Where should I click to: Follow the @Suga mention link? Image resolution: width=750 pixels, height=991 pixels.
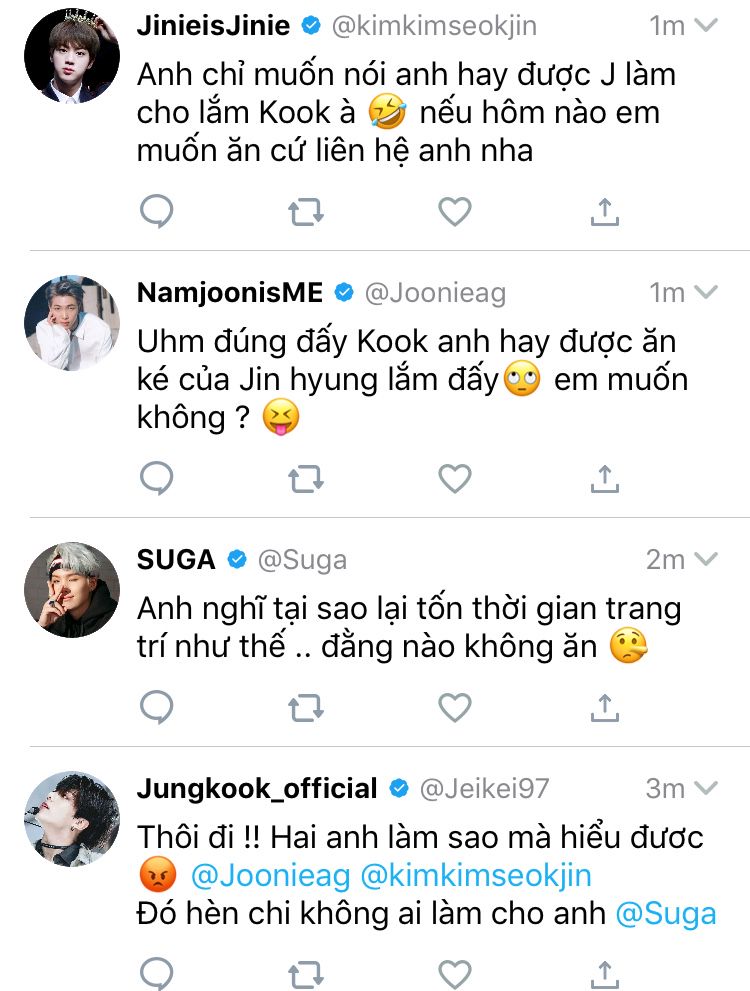click(x=667, y=914)
